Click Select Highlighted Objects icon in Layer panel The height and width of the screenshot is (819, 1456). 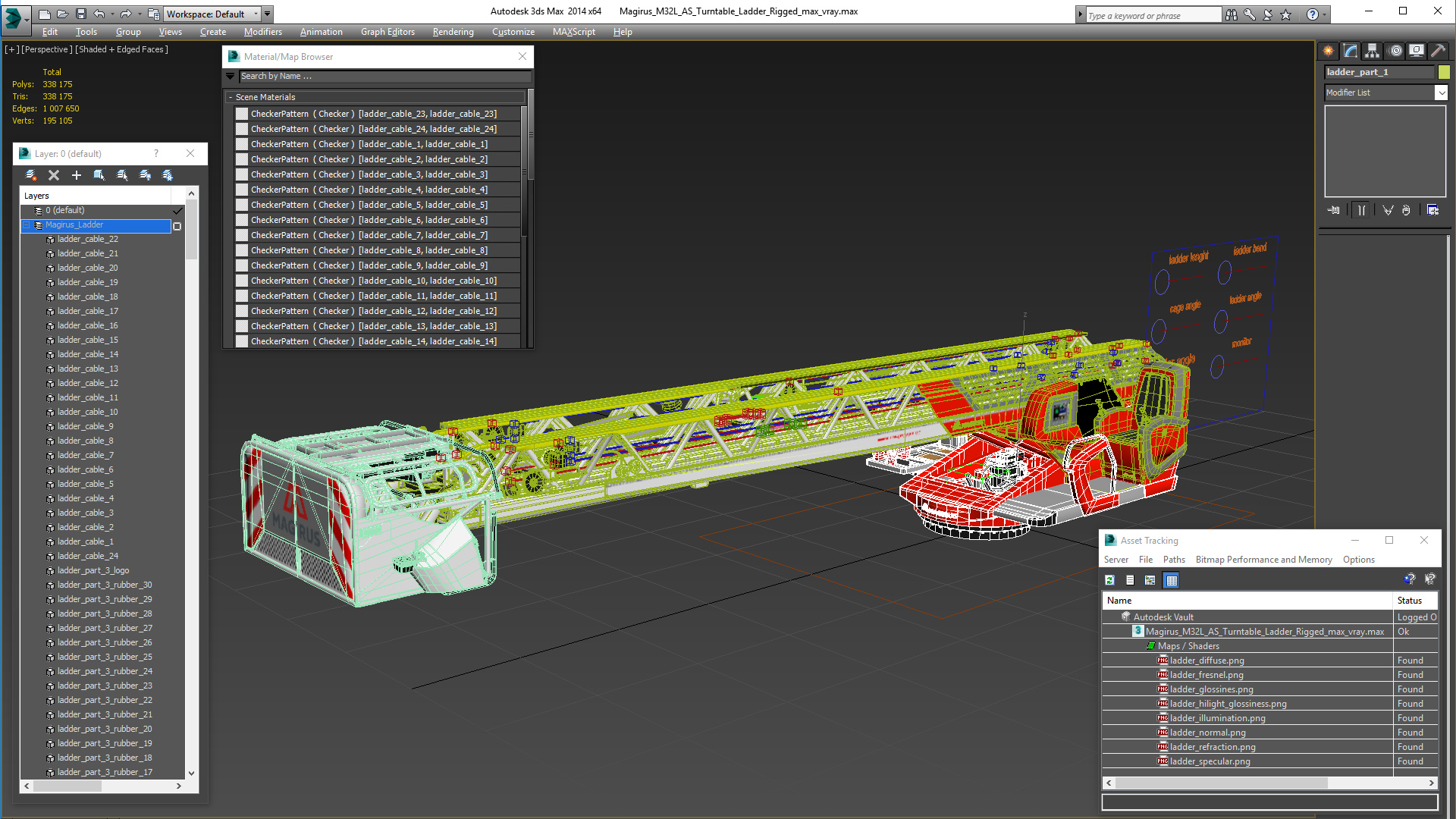(99, 175)
